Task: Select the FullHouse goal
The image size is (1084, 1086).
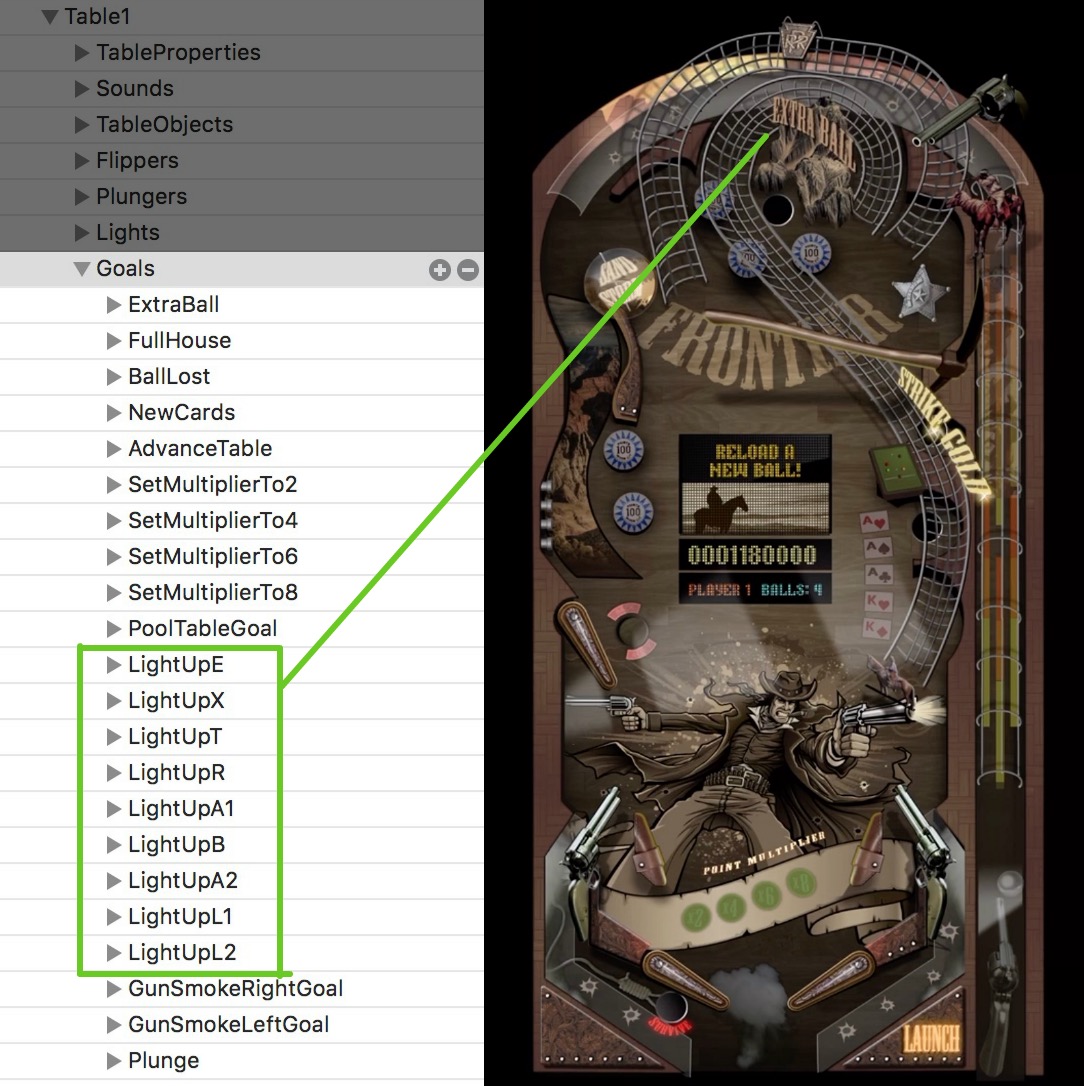Action: (x=180, y=340)
